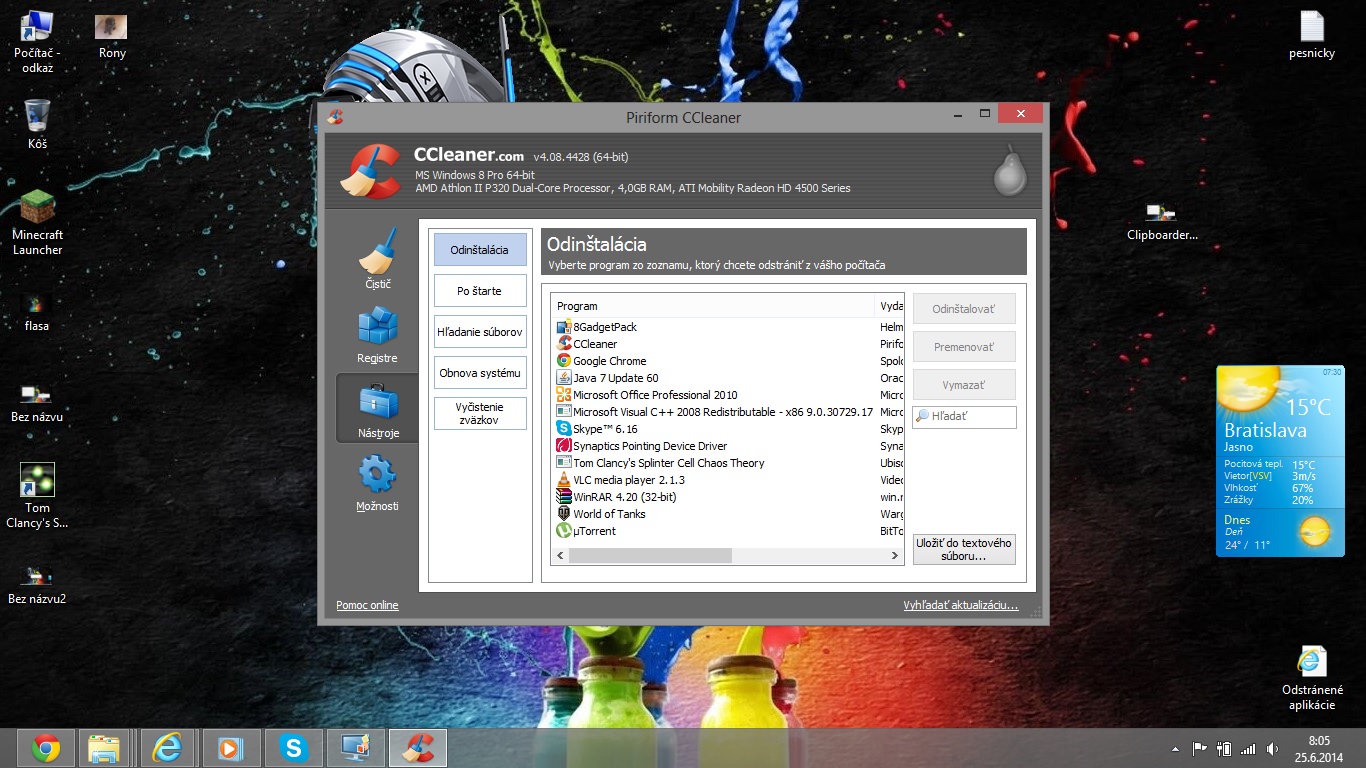
Task: Open the Čistič cleaner section
Action: 377,259
